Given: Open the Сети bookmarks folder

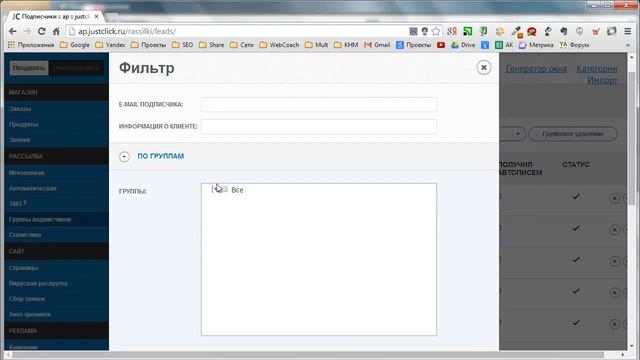Looking at the screenshot, I should point(242,45).
